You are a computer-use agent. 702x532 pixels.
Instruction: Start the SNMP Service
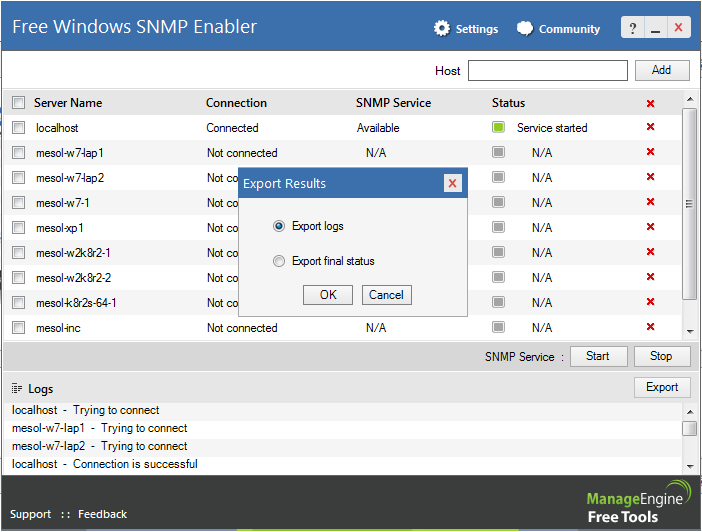[x=598, y=356]
